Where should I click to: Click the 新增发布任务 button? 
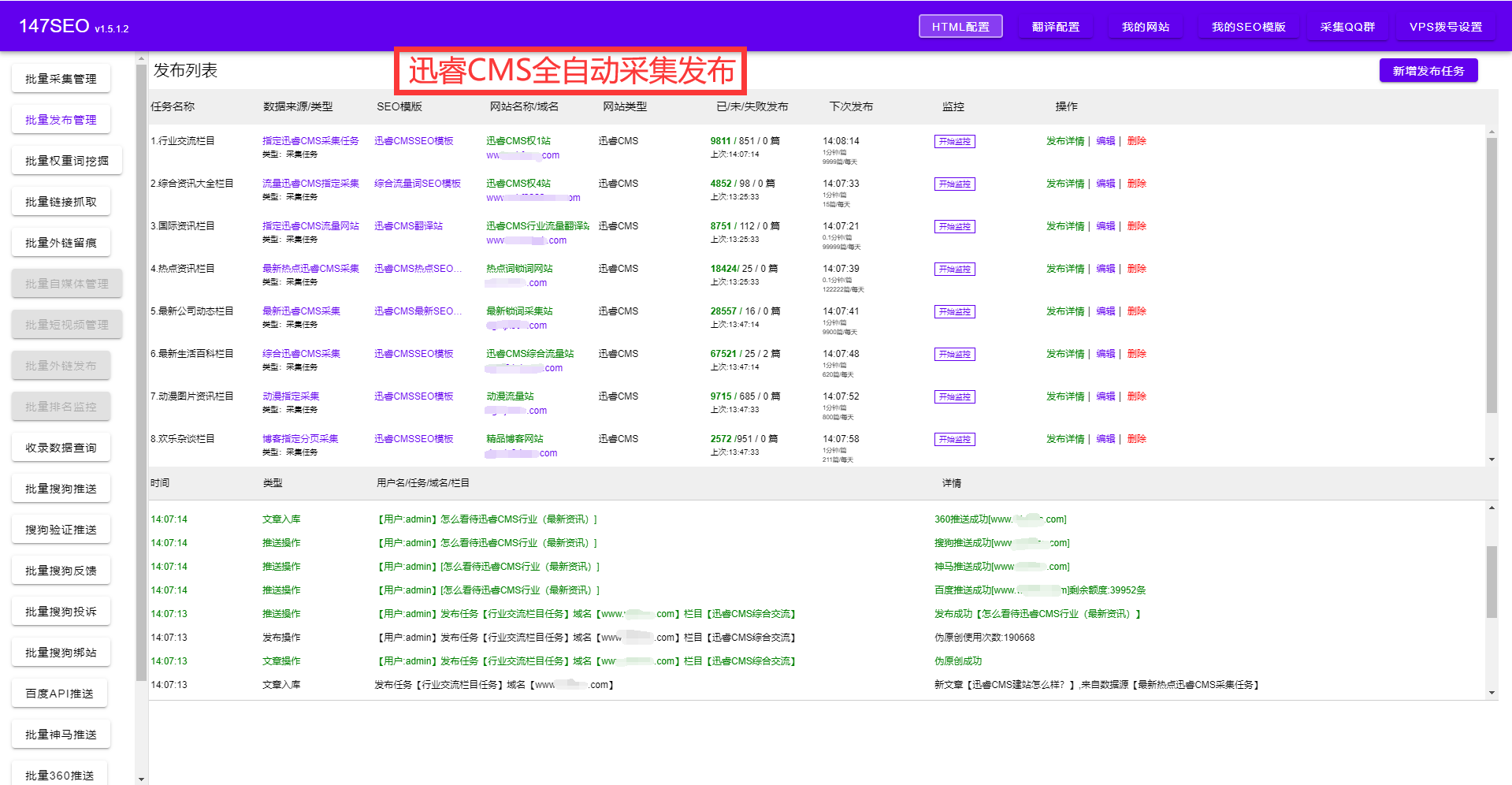coord(1428,70)
